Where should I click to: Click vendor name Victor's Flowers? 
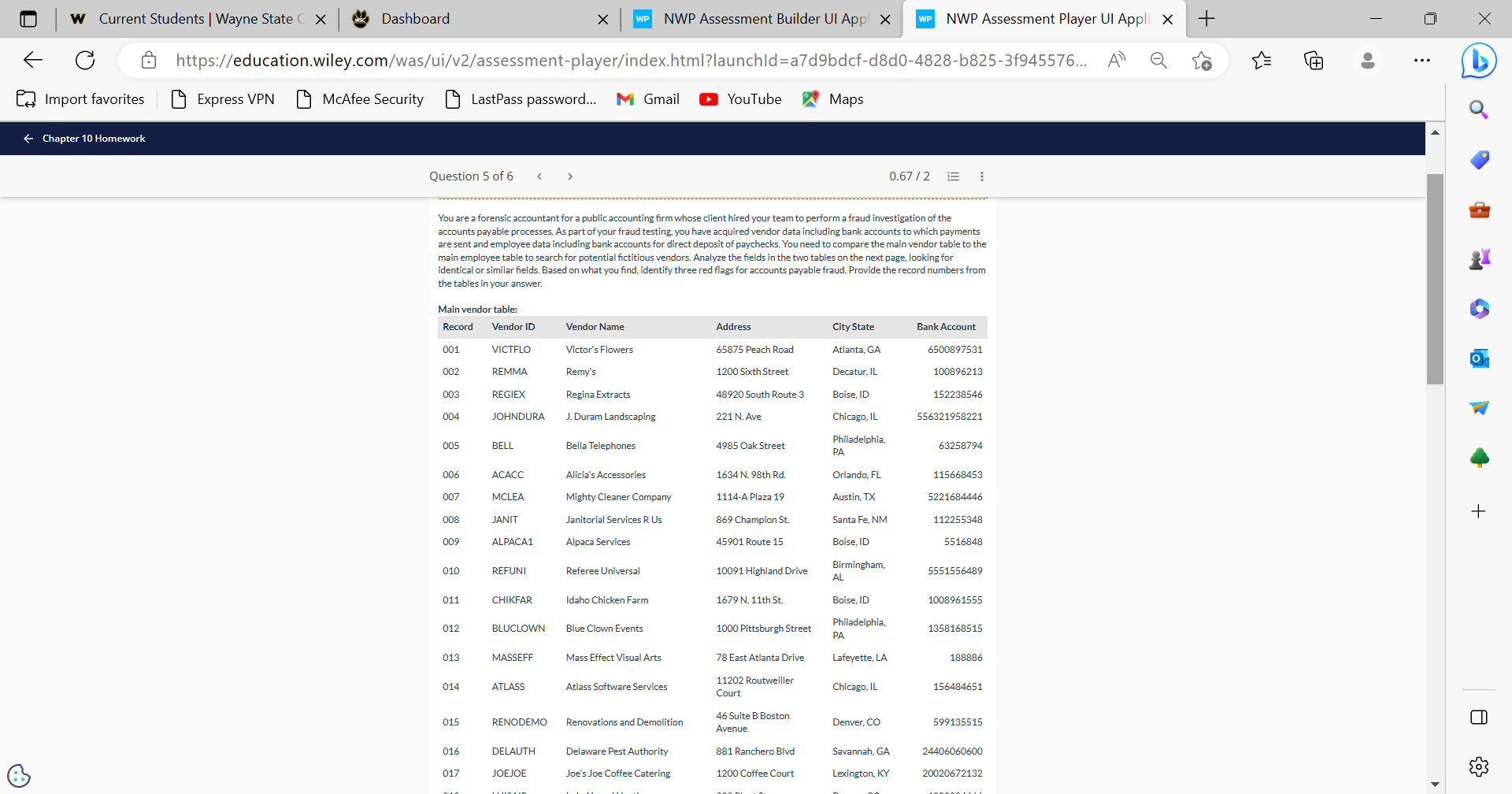tap(599, 350)
